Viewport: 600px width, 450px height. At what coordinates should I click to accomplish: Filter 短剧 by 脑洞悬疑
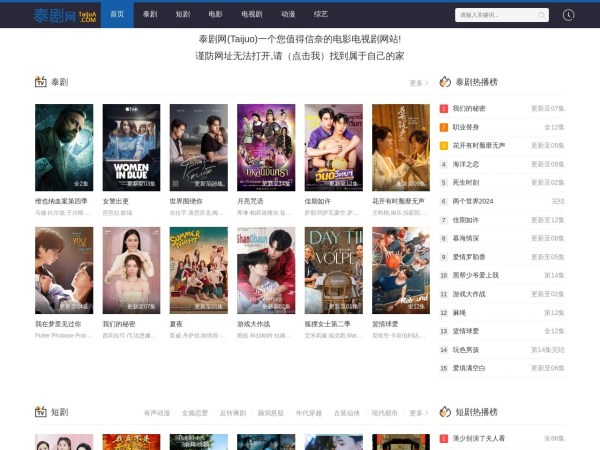(271, 413)
